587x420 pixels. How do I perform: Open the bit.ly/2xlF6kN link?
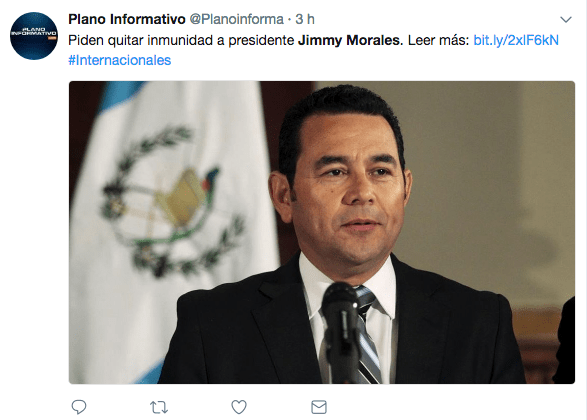pyautogui.click(x=516, y=40)
